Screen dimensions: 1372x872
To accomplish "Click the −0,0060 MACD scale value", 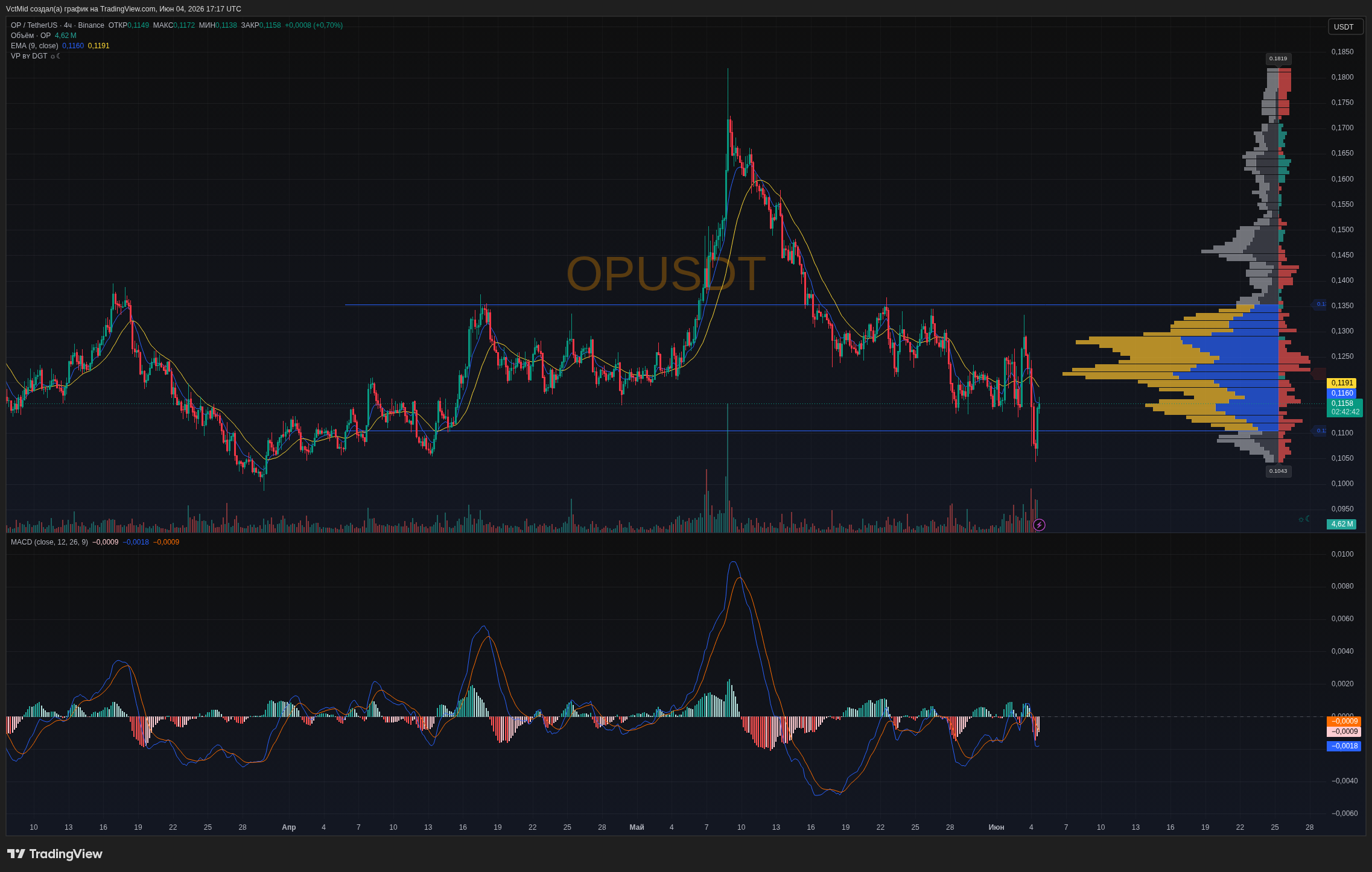I will pyautogui.click(x=1344, y=814).
